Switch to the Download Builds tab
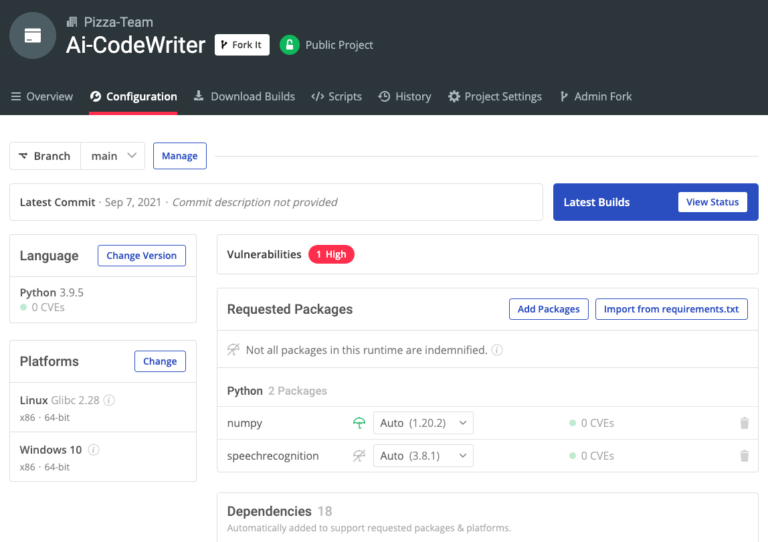The width and height of the screenshot is (768, 542). [244, 97]
